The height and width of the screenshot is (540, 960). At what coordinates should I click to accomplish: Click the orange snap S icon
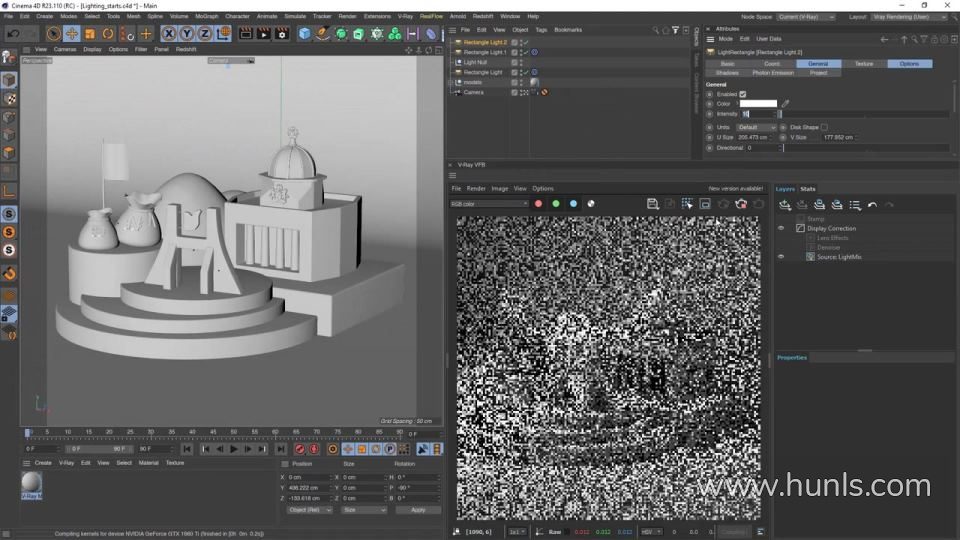point(9,232)
